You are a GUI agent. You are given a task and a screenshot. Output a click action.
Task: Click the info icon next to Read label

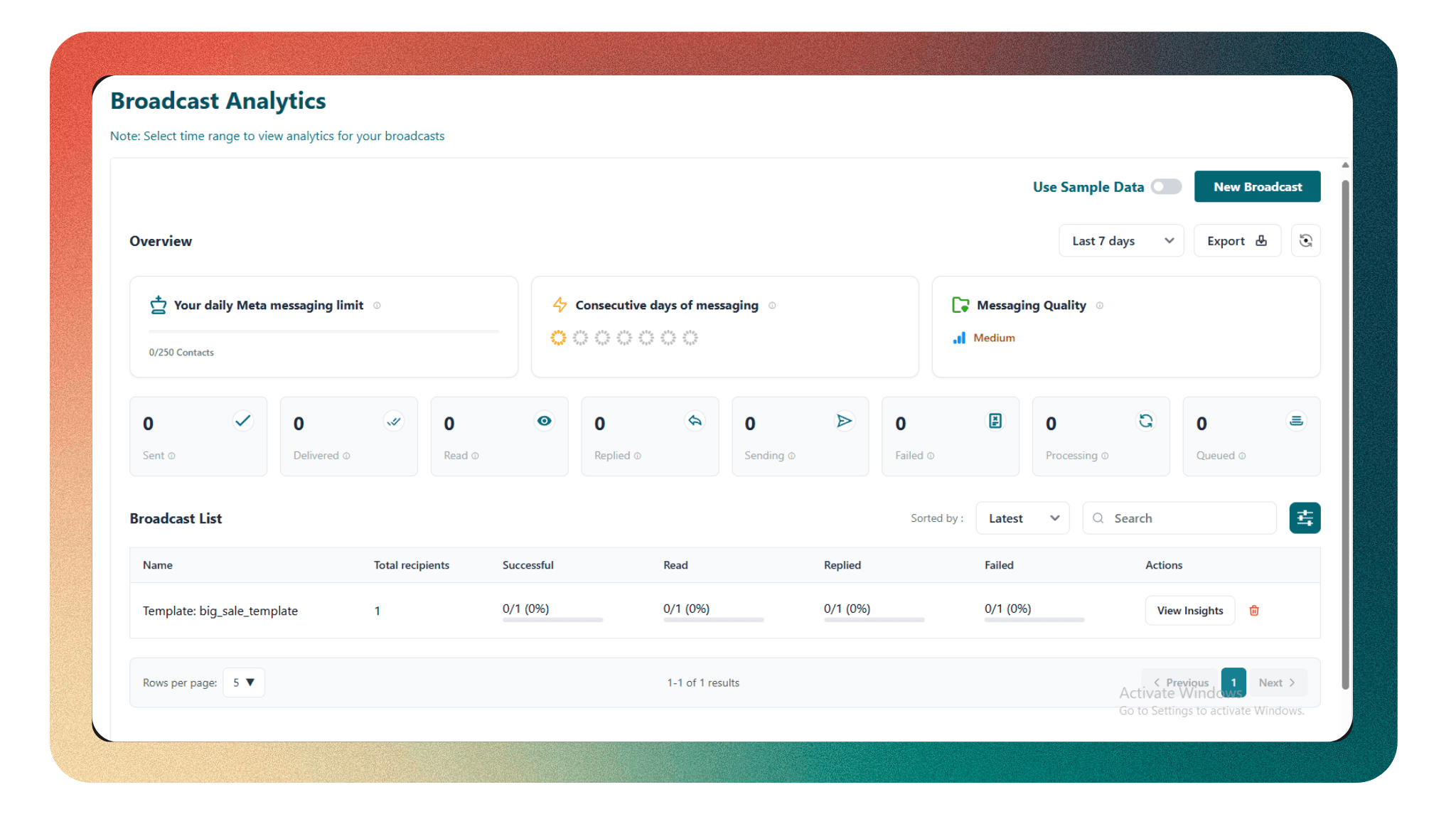[x=475, y=456]
